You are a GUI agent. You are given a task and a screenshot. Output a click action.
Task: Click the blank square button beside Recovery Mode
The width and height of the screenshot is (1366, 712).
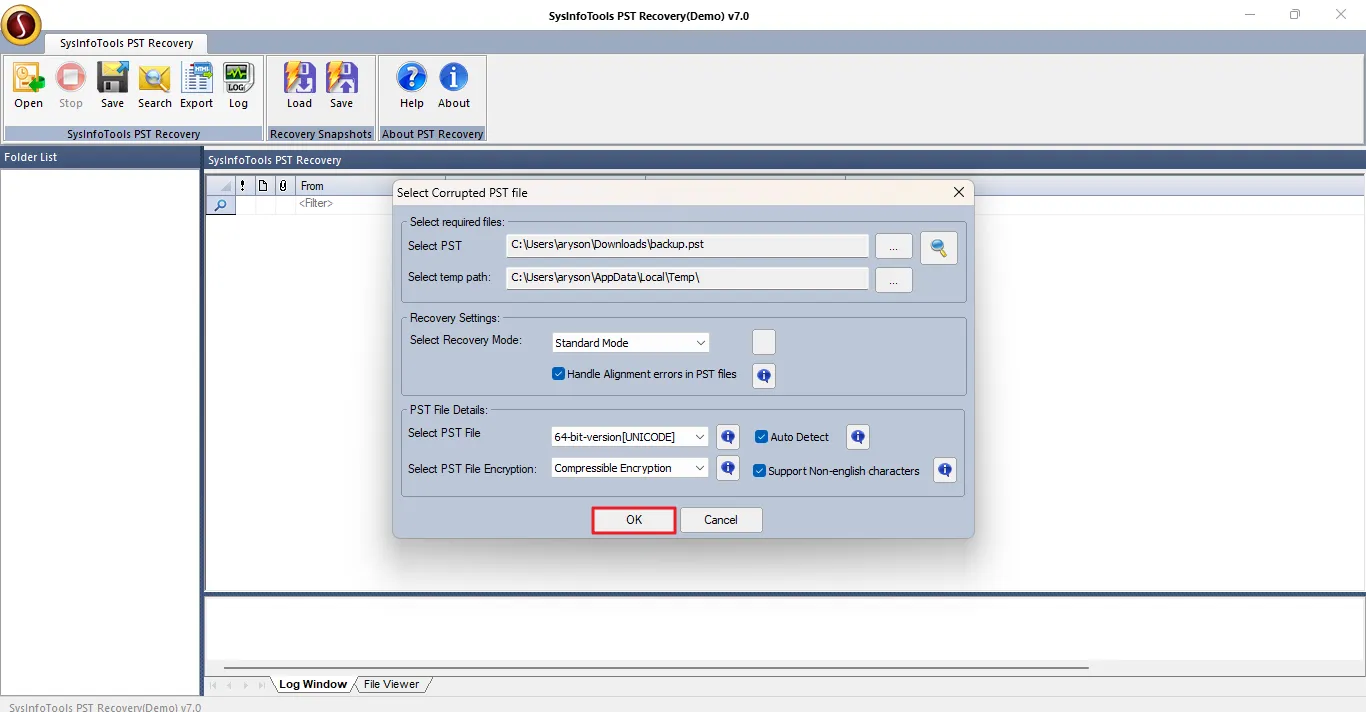click(x=764, y=342)
